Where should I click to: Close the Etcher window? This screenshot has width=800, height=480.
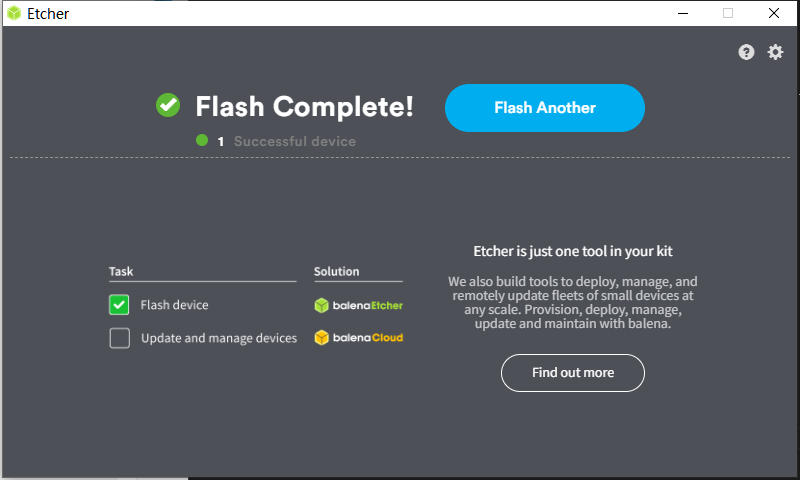[773, 13]
